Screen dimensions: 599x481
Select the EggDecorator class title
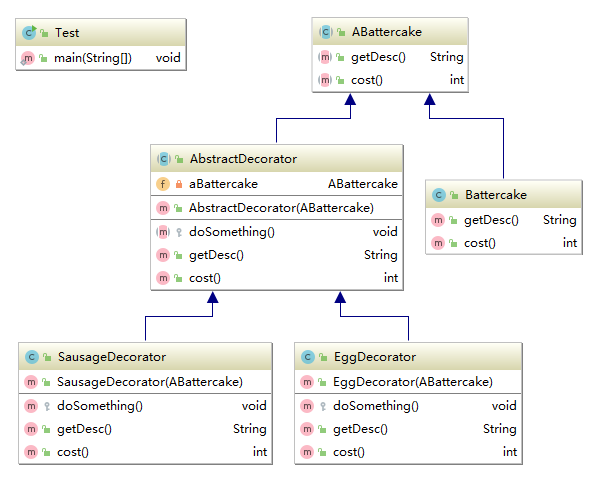pyautogui.click(x=375, y=357)
